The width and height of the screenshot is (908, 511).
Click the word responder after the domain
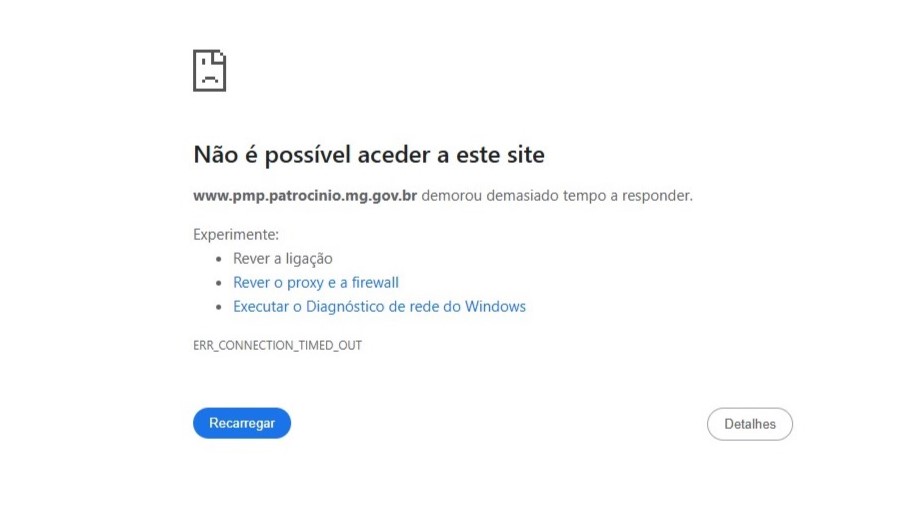pos(657,196)
